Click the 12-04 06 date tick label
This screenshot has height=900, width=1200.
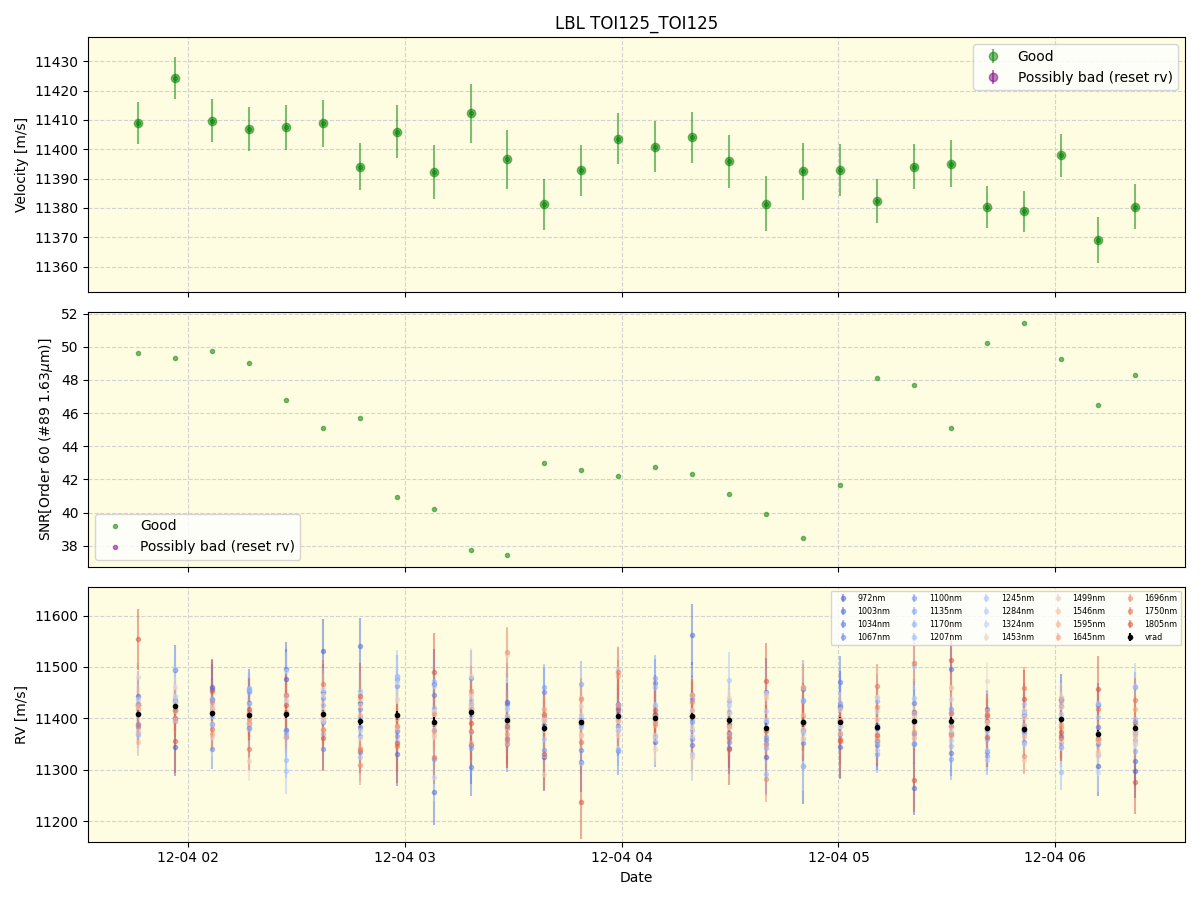1055,856
